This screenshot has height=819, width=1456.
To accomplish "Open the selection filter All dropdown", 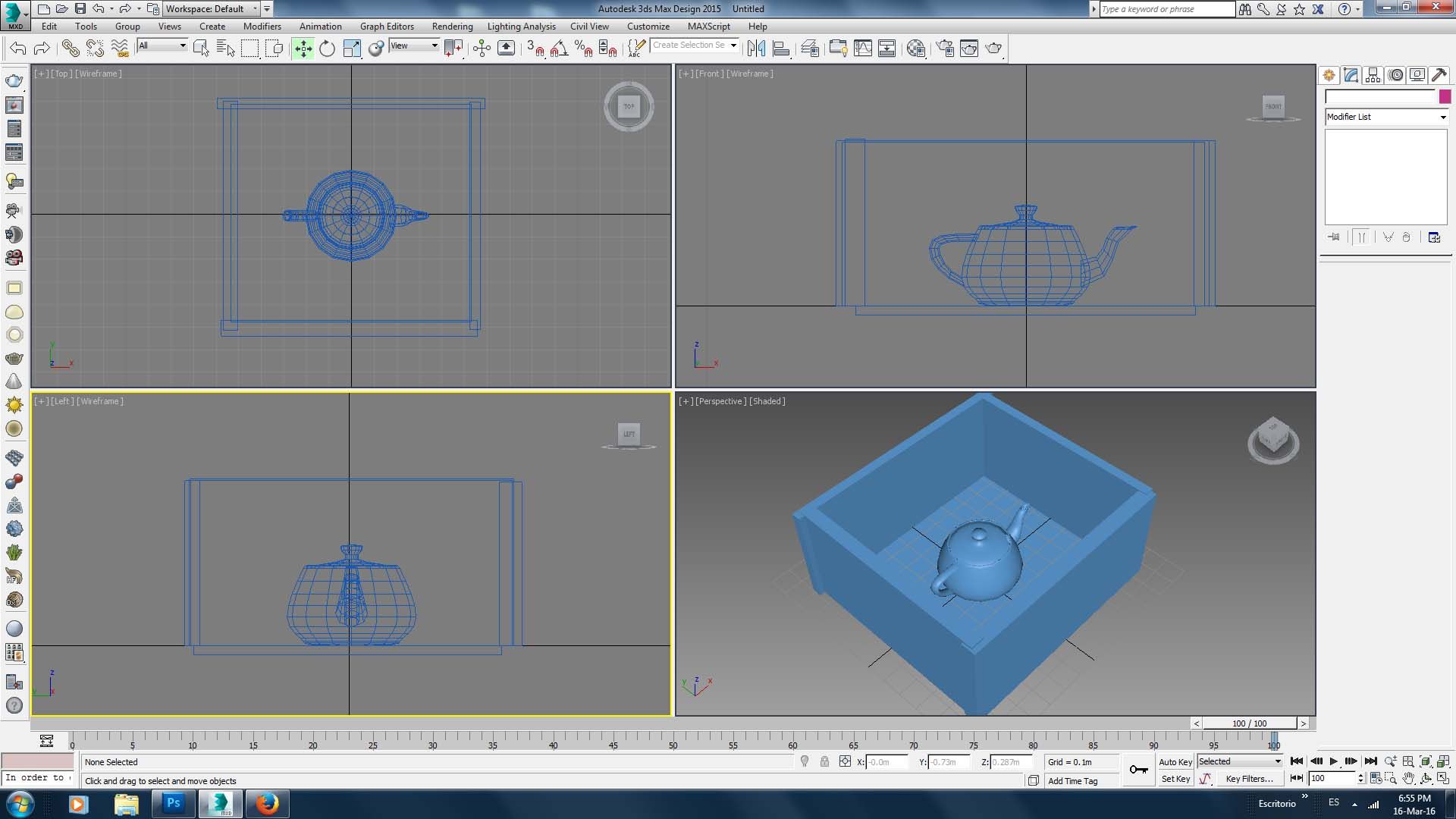I will coord(162,45).
